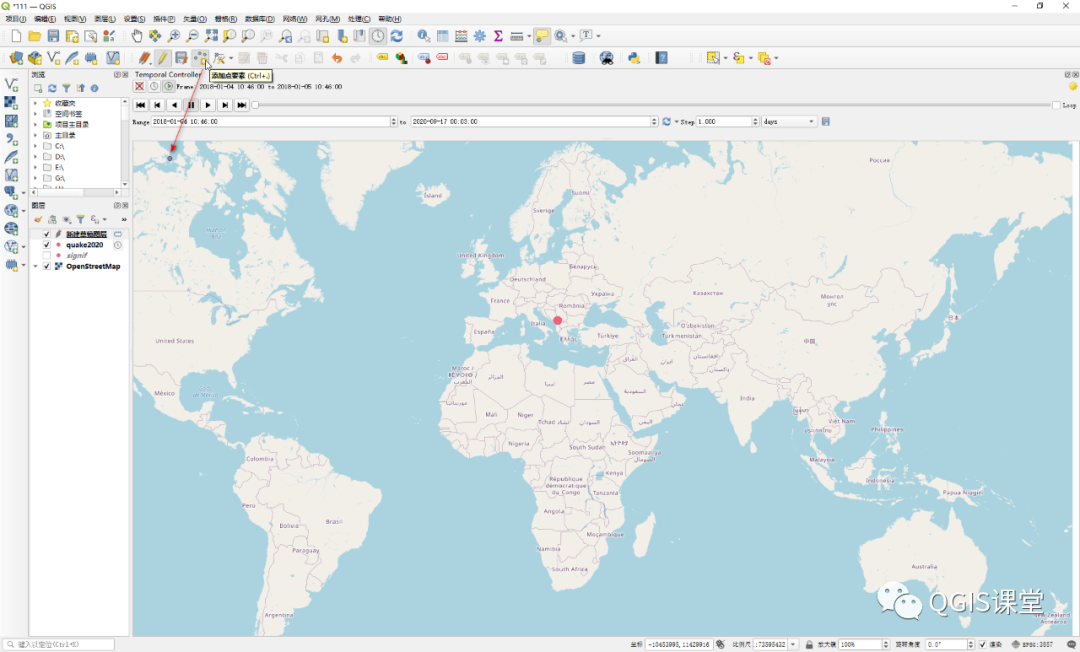Choose the Zoom In magnifier tool
Screen dimensions: 1080x652
pos(174,36)
